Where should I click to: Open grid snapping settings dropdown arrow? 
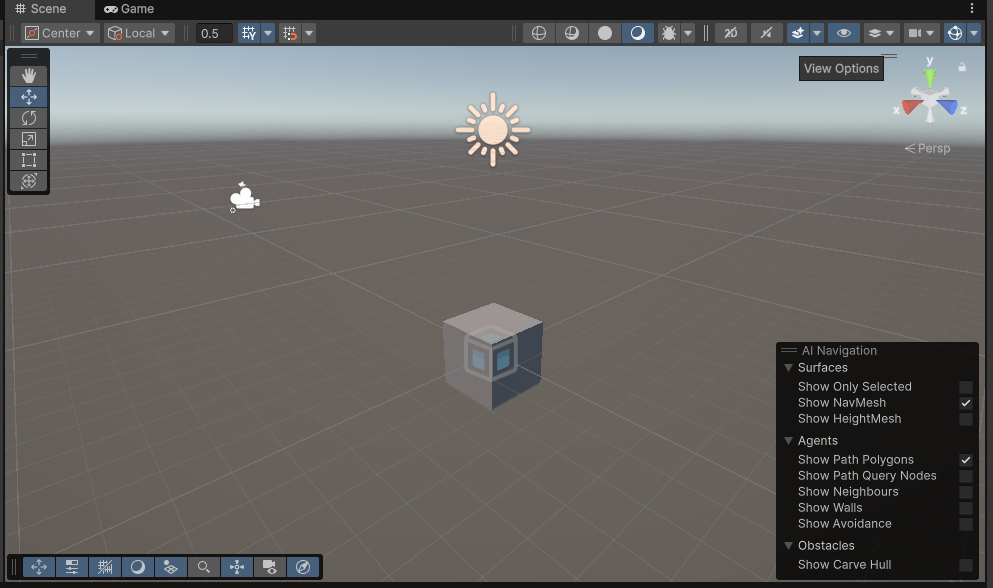309,33
